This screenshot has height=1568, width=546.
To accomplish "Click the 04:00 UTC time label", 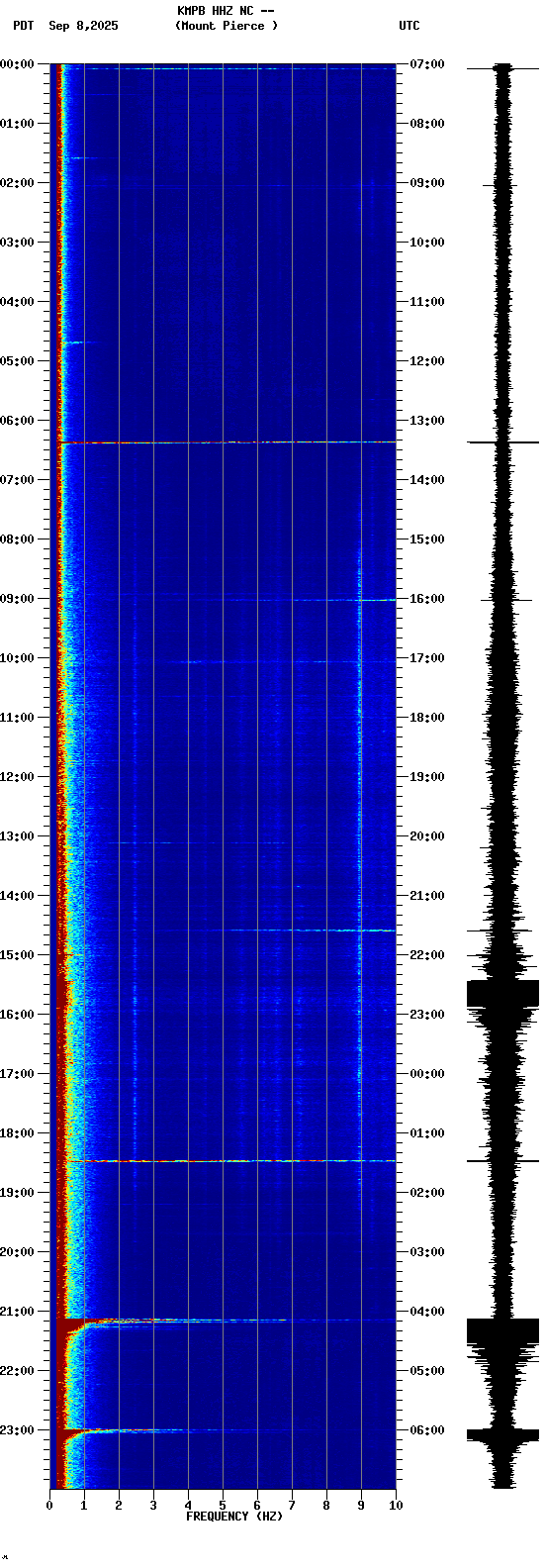I will [427, 1312].
